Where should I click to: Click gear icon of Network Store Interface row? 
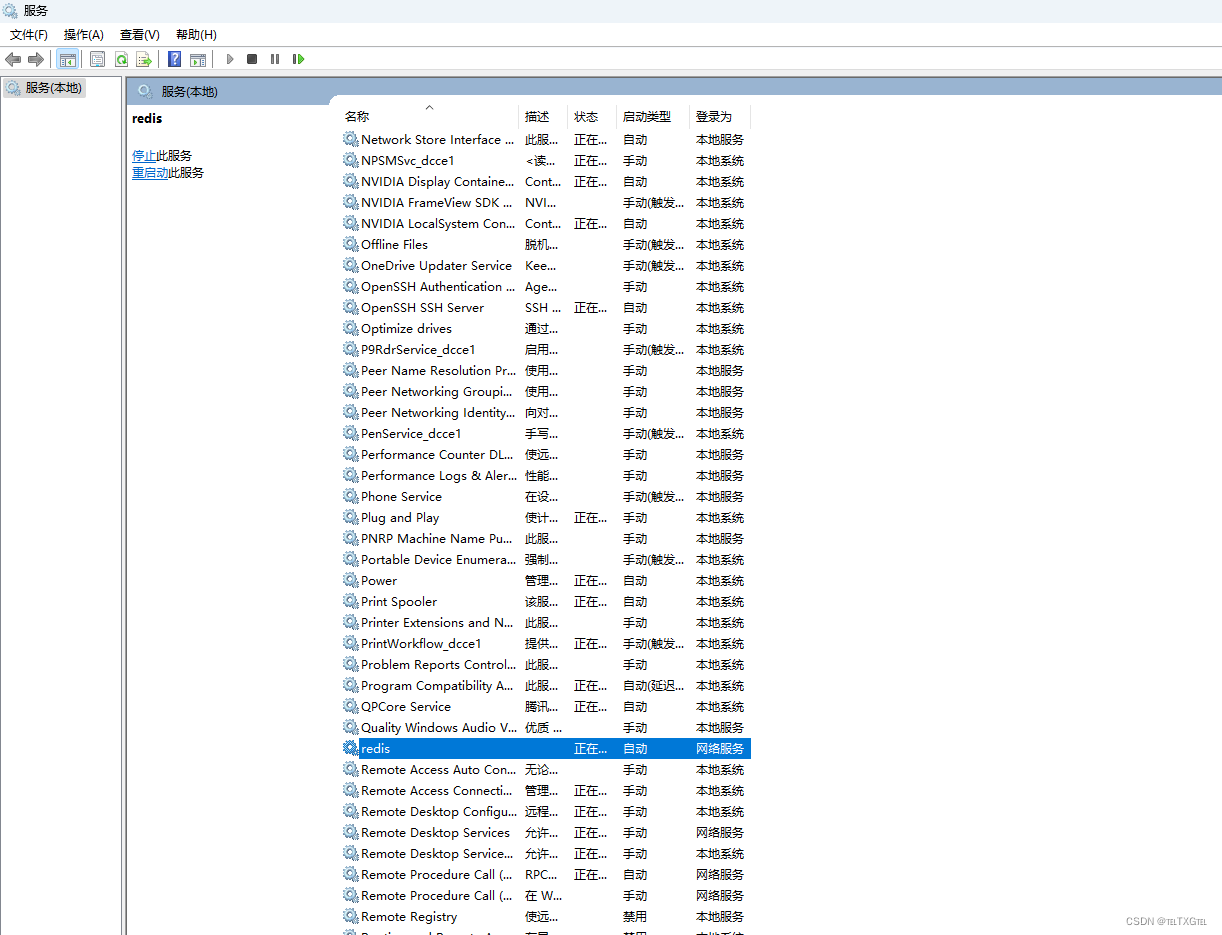tap(350, 139)
